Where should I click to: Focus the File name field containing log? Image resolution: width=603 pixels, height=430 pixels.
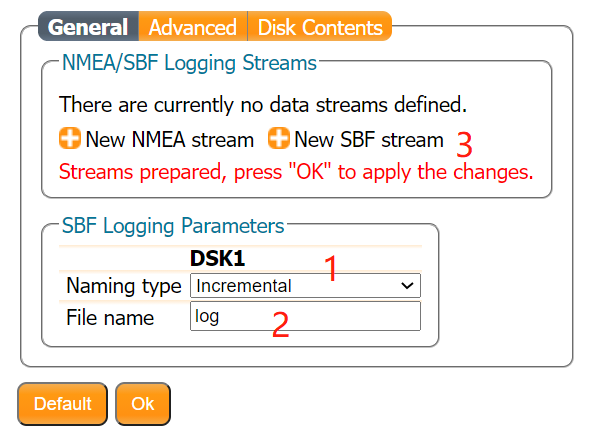pyautogui.click(x=305, y=316)
